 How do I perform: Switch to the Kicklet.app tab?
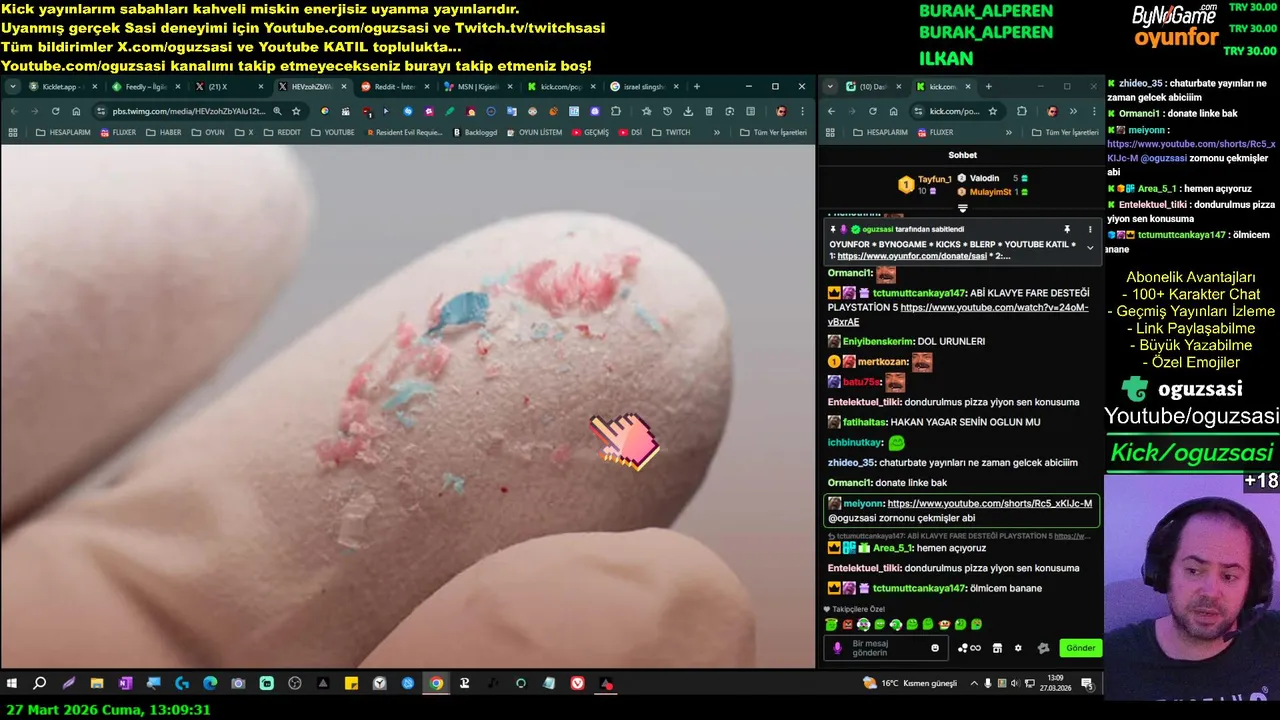(60, 87)
